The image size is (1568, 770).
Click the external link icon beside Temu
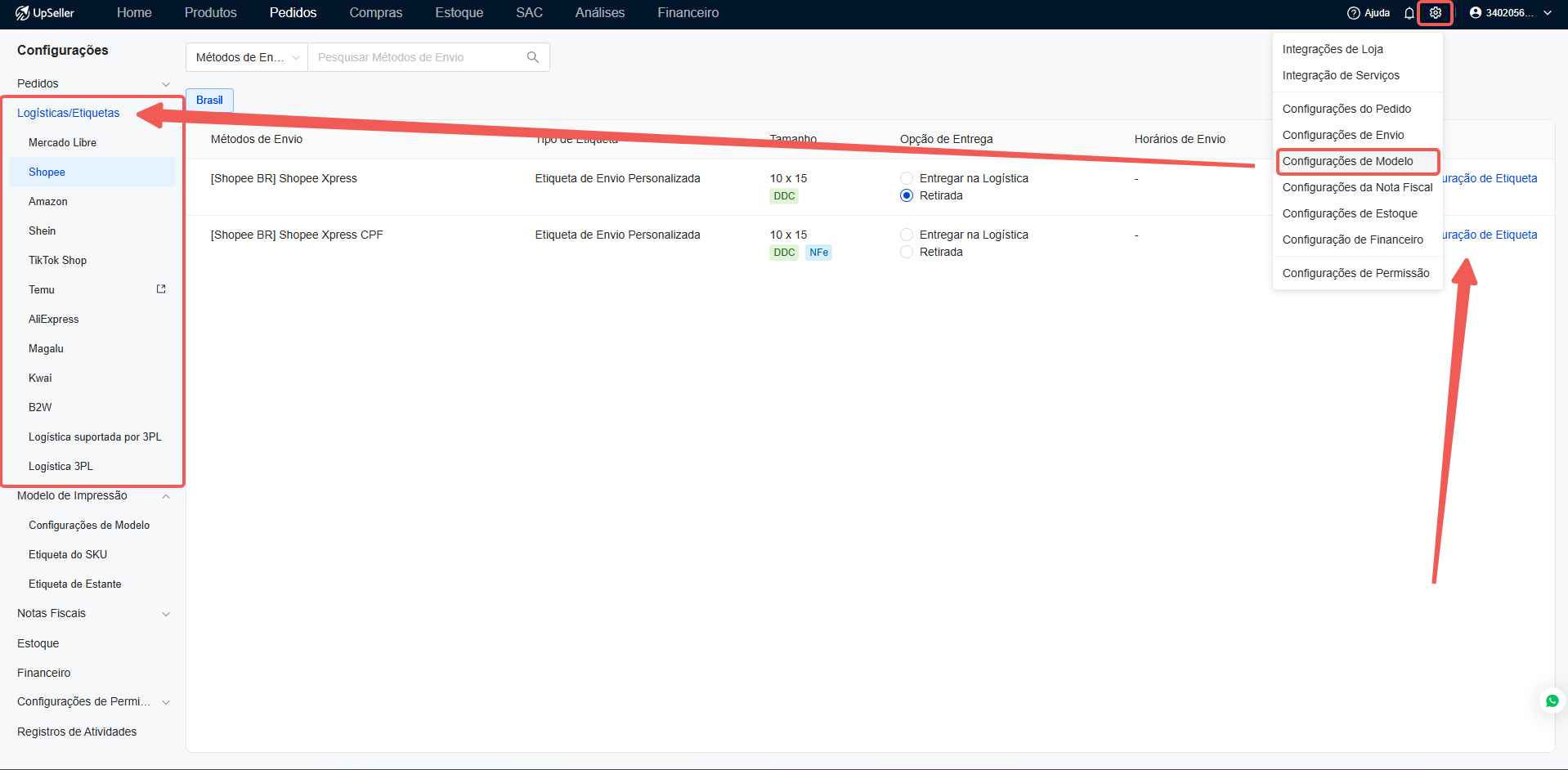pyautogui.click(x=161, y=289)
